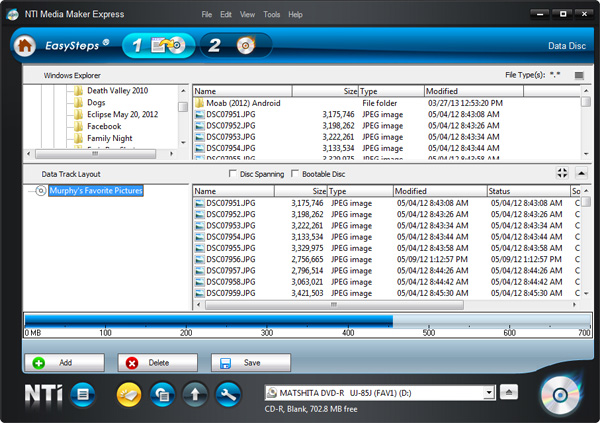Click the Dogs folder icon in tree
The width and height of the screenshot is (600, 423).
[x=78, y=103]
